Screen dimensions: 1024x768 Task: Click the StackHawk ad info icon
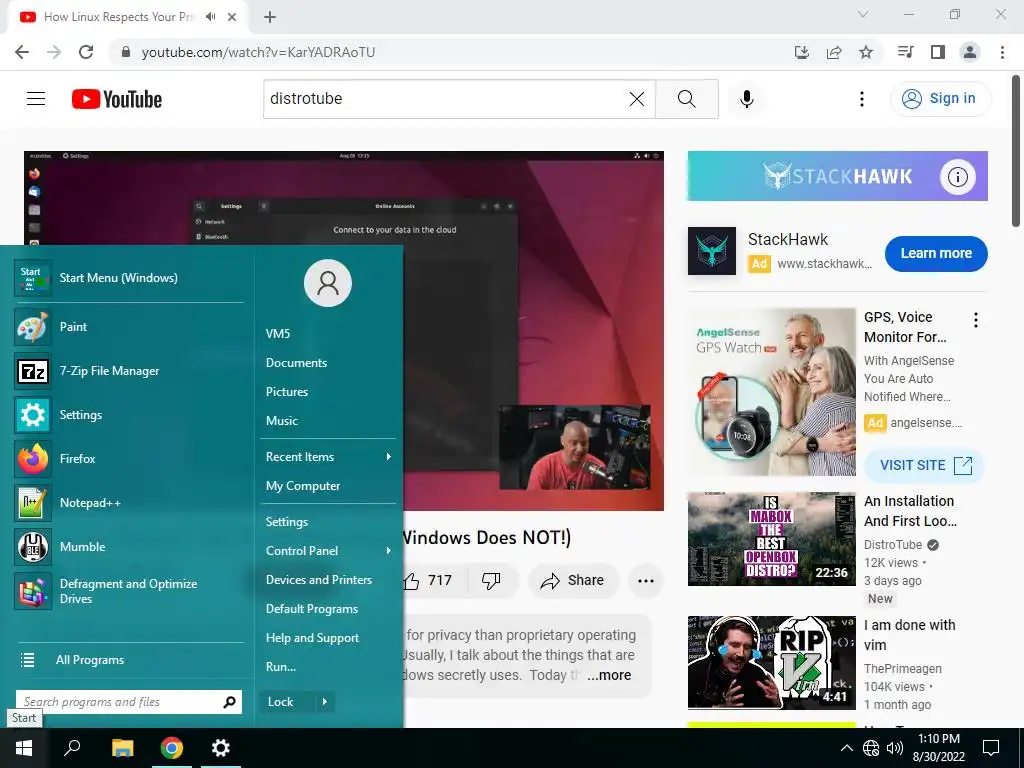click(x=957, y=176)
